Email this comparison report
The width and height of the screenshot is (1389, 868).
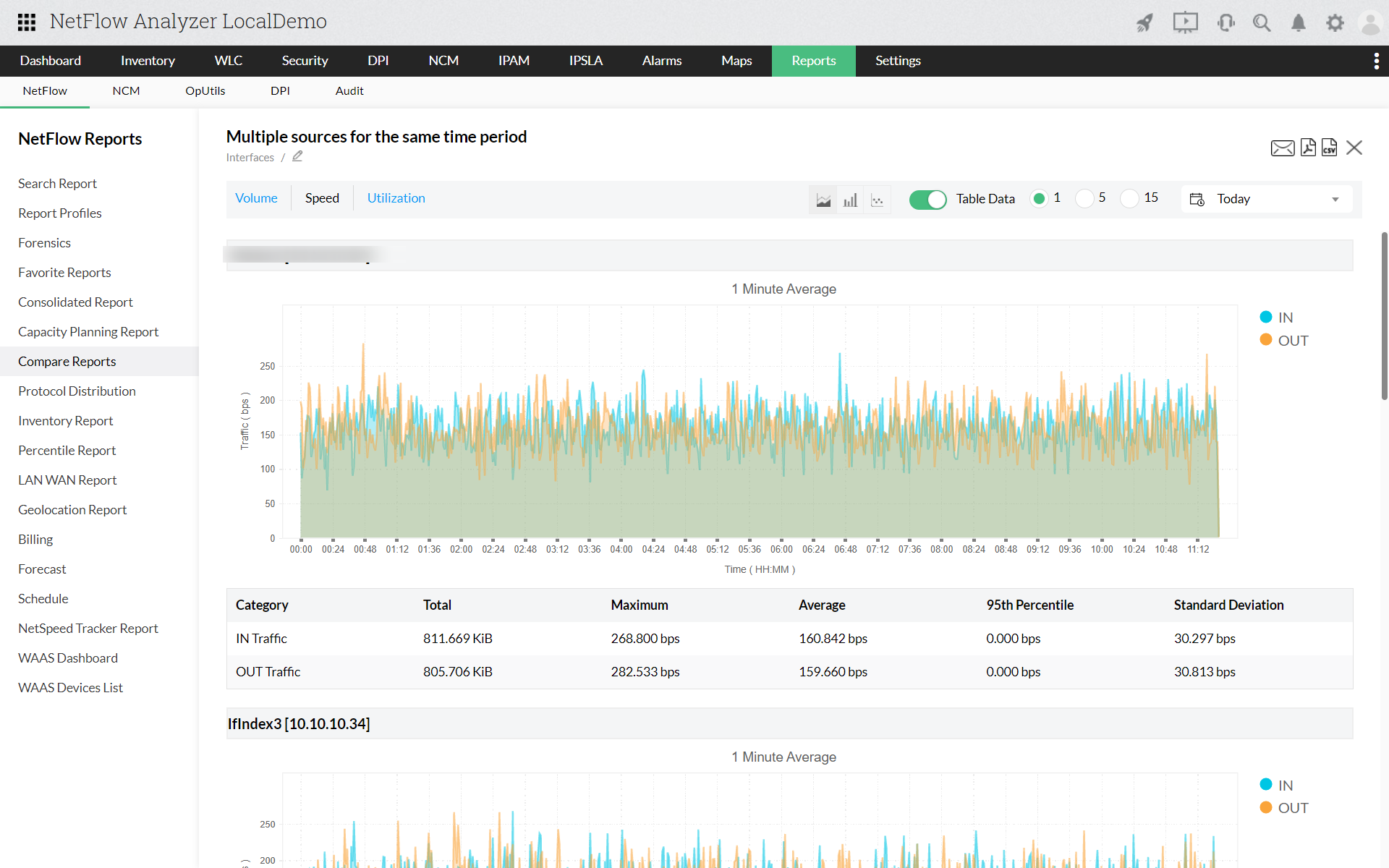point(1282,148)
